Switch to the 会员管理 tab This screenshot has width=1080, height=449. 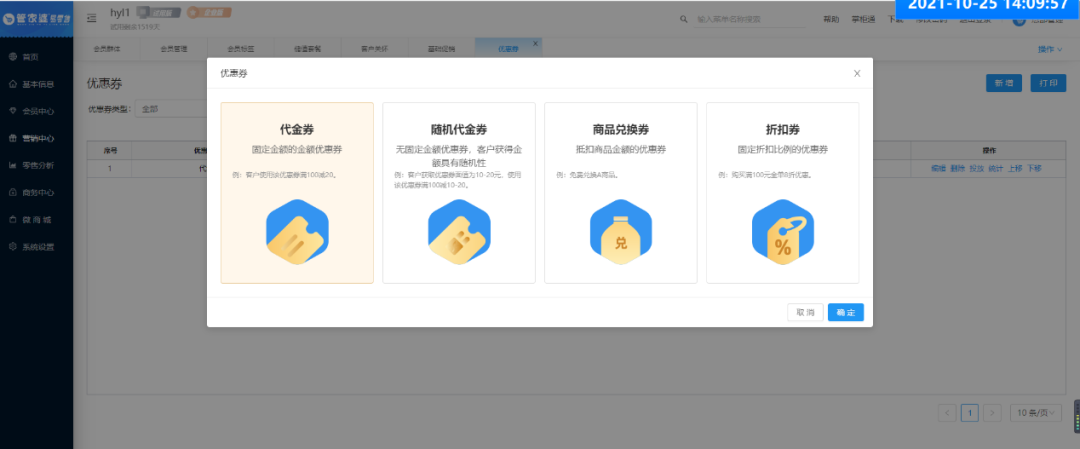click(174, 49)
